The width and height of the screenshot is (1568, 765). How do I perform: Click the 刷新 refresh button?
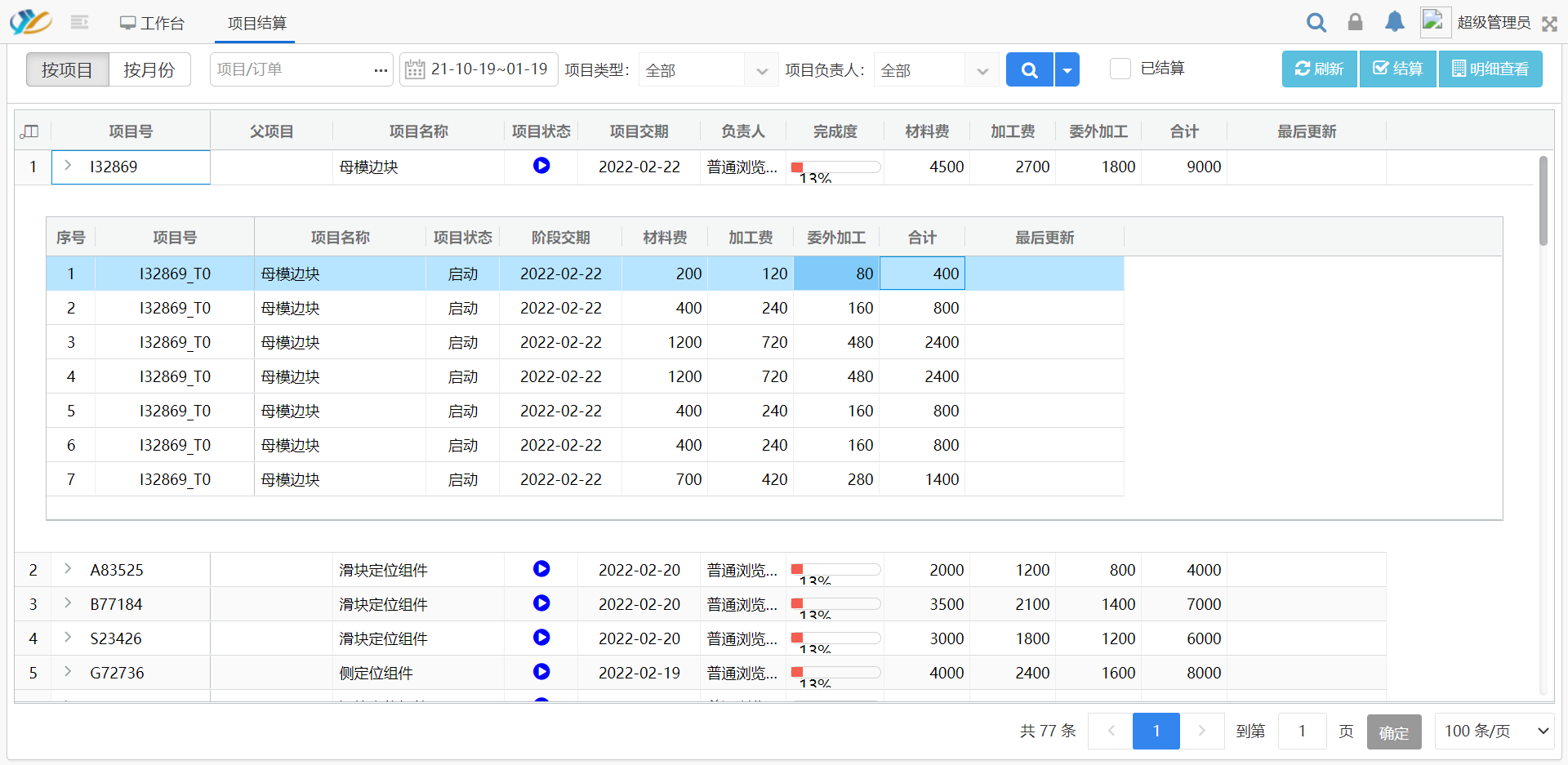[1319, 69]
